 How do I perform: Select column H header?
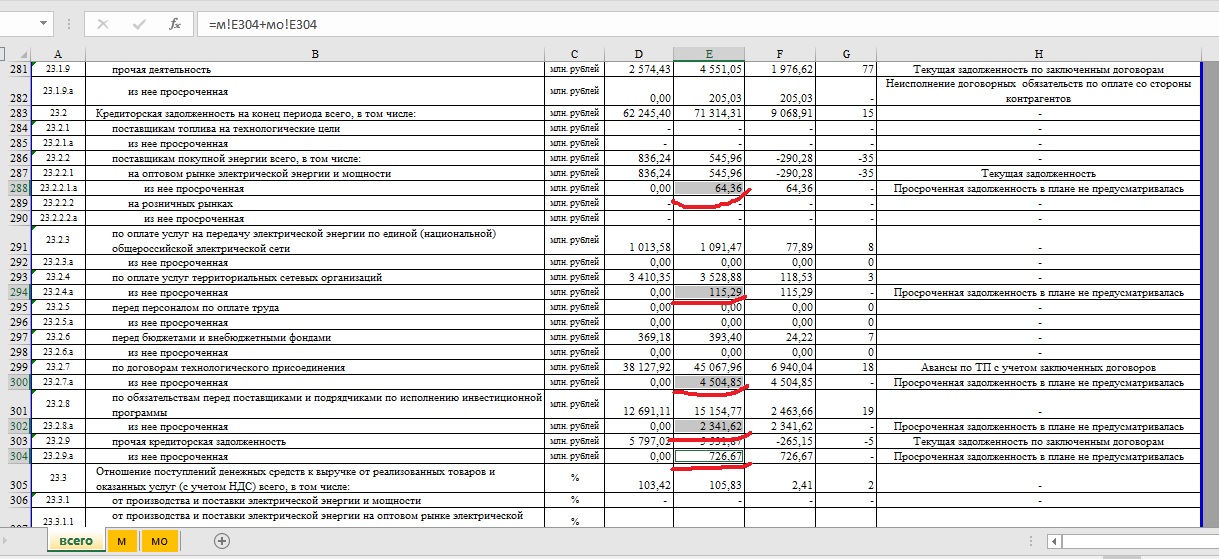click(x=1038, y=53)
